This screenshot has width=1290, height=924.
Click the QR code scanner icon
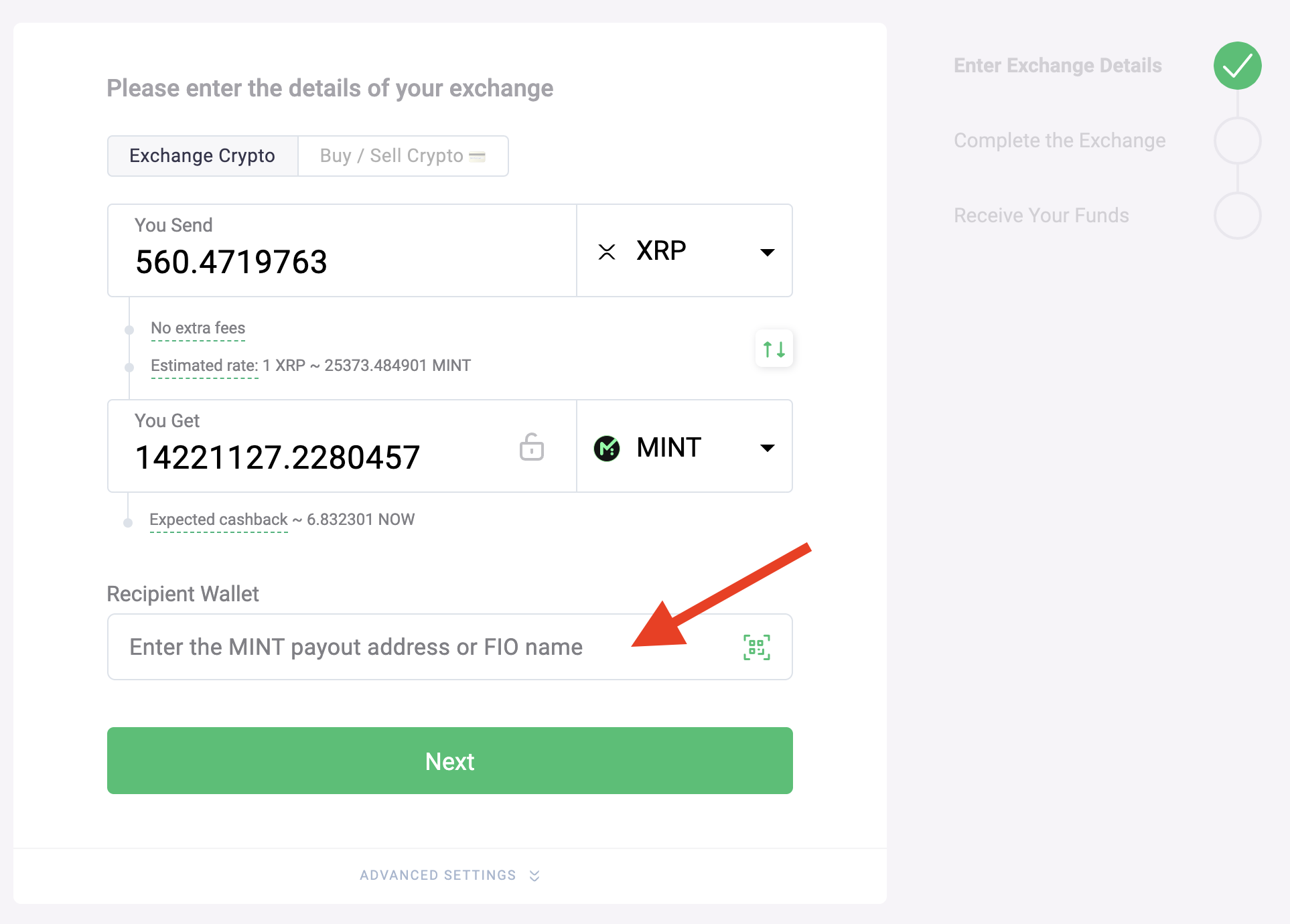tap(756, 647)
